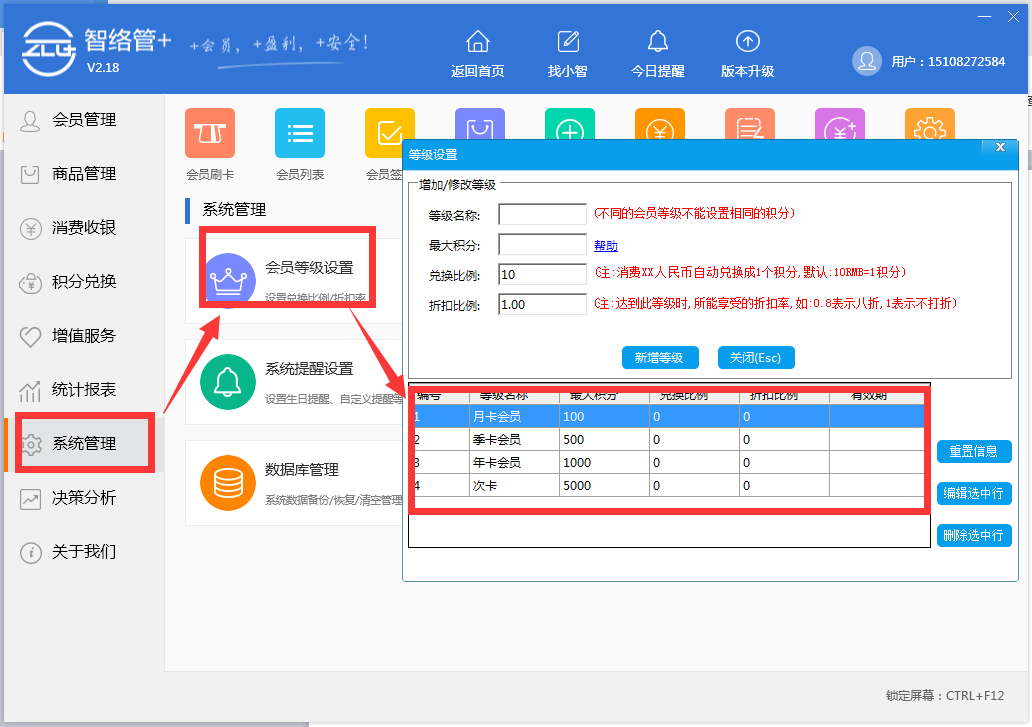Screen dimensions: 1032x727
Task: Click the 锁定屏幕 CTRL+F12 text
Action: pyautogui.click(x=945, y=695)
